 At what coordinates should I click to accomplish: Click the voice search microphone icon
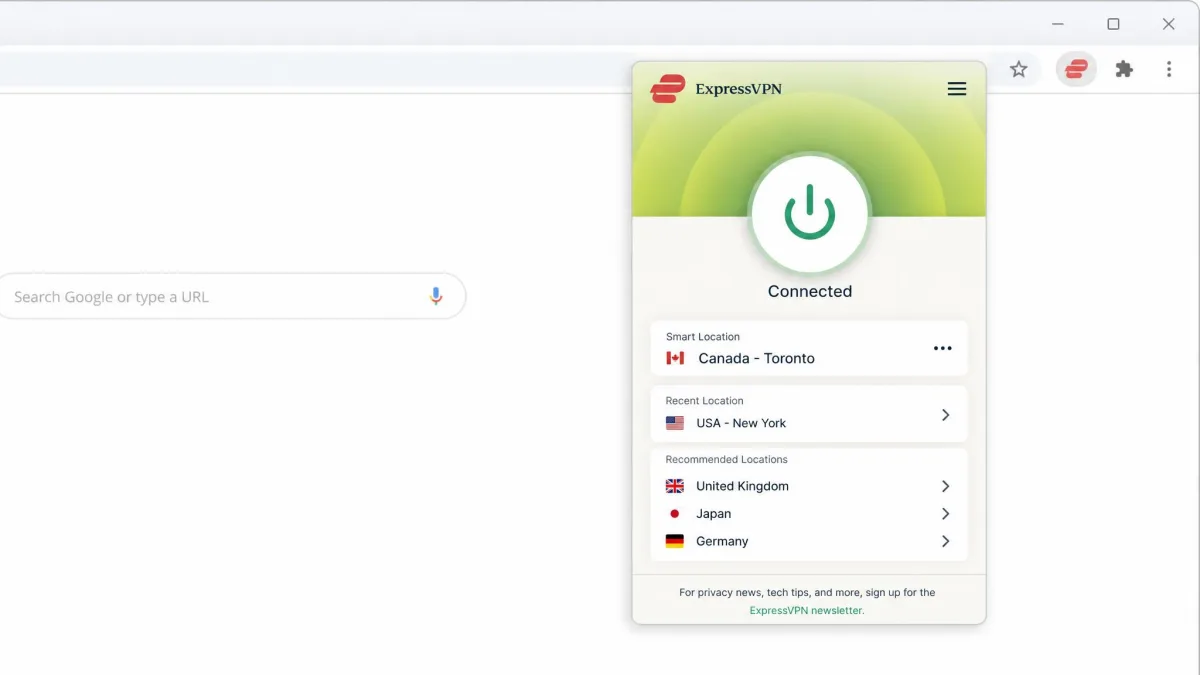click(x=436, y=296)
